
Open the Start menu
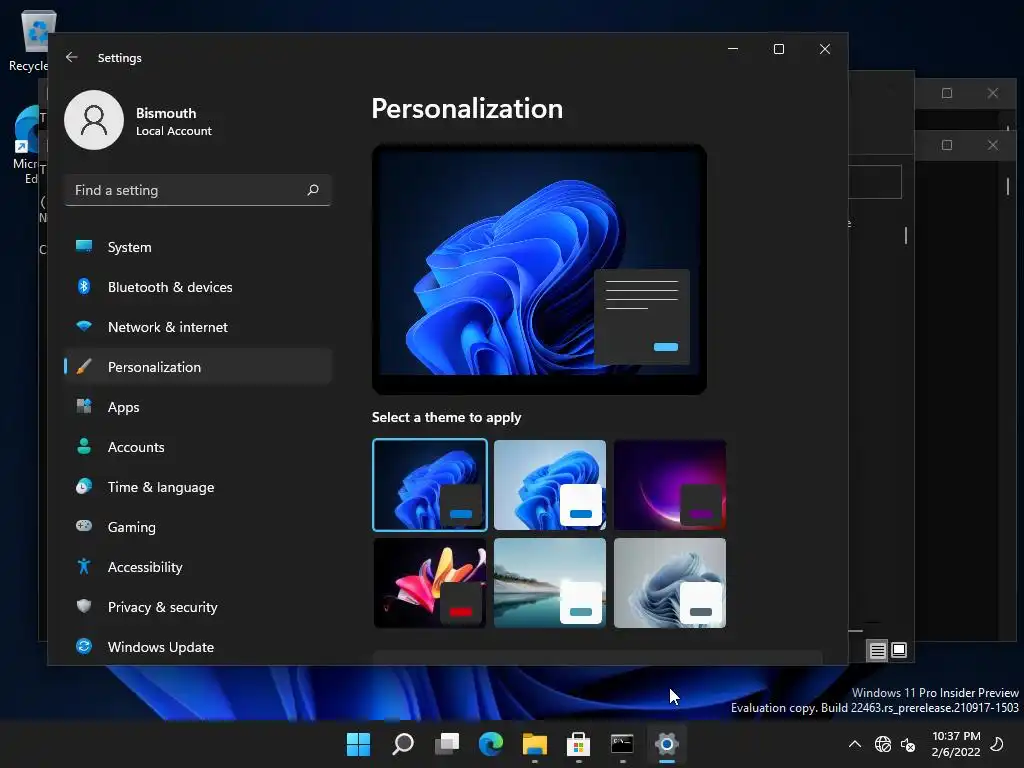click(358, 744)
